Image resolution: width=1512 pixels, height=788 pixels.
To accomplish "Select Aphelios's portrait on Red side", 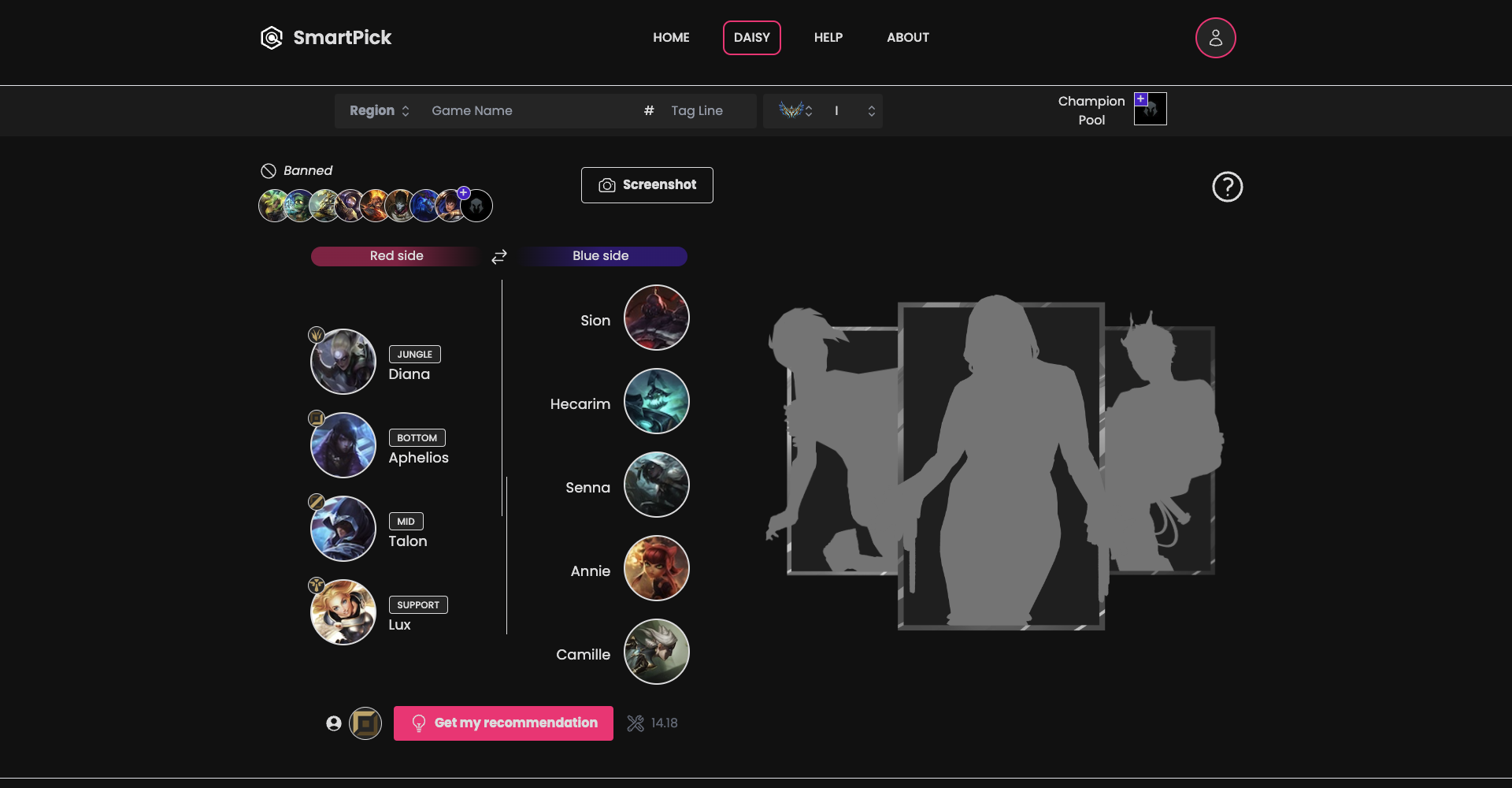I will [x=343, y=445].
